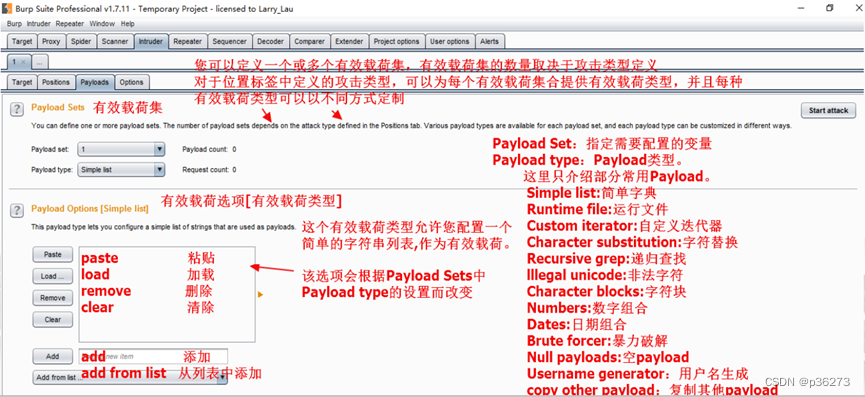865x397 pixels.
Task: Switch to the Target main tab
Action: tap(22, 41)
